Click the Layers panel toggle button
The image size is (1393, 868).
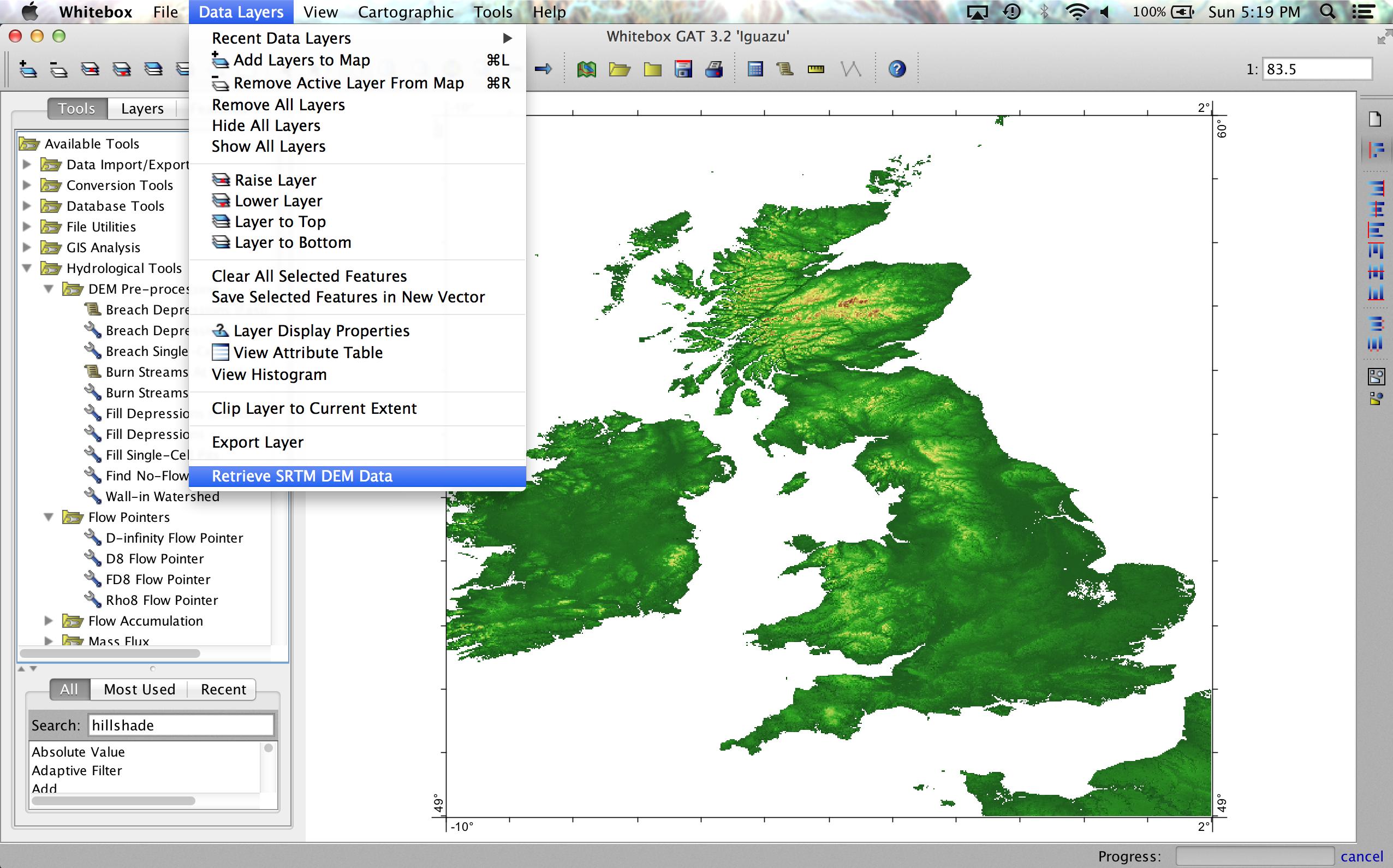click(140, 109)
